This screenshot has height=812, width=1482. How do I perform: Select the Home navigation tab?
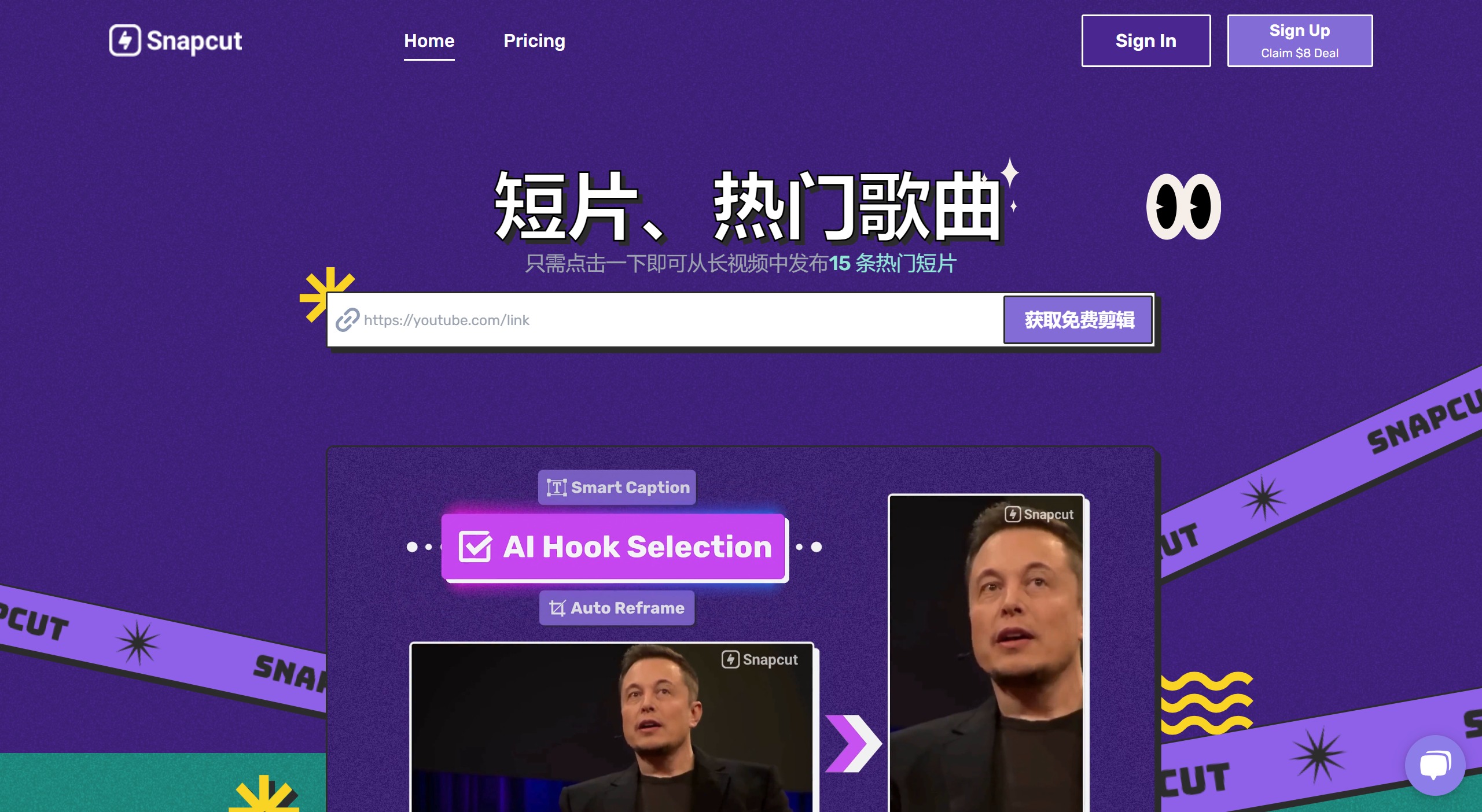[x=429, y=41]
